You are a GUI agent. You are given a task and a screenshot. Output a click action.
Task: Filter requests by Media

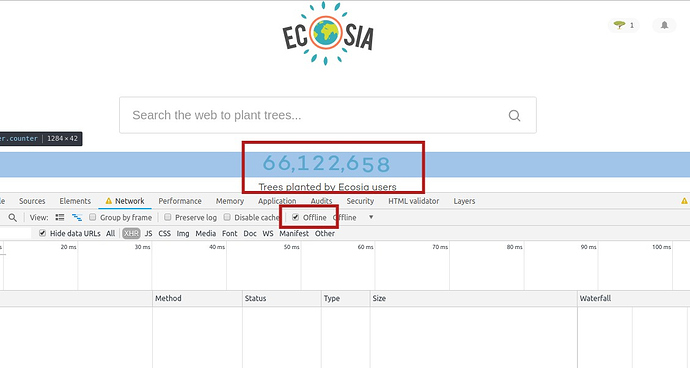pos(206,233)
